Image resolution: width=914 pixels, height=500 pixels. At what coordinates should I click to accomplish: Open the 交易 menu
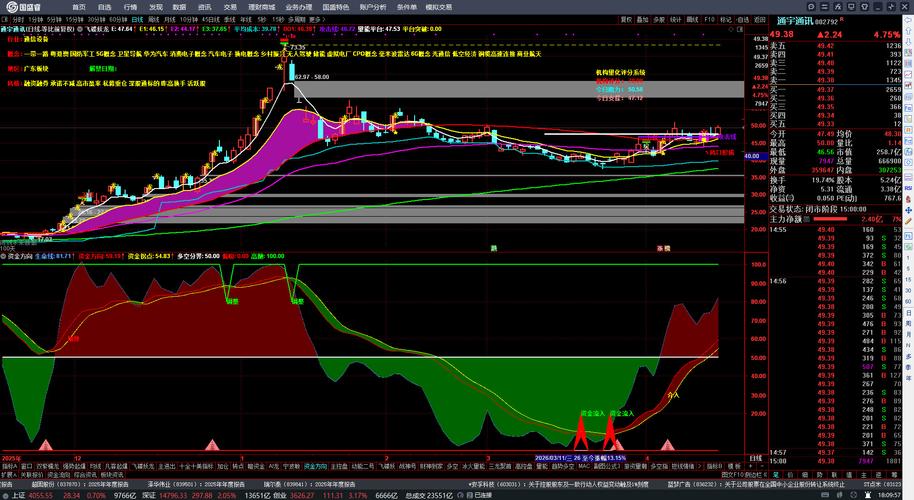[x=230, y=7]
